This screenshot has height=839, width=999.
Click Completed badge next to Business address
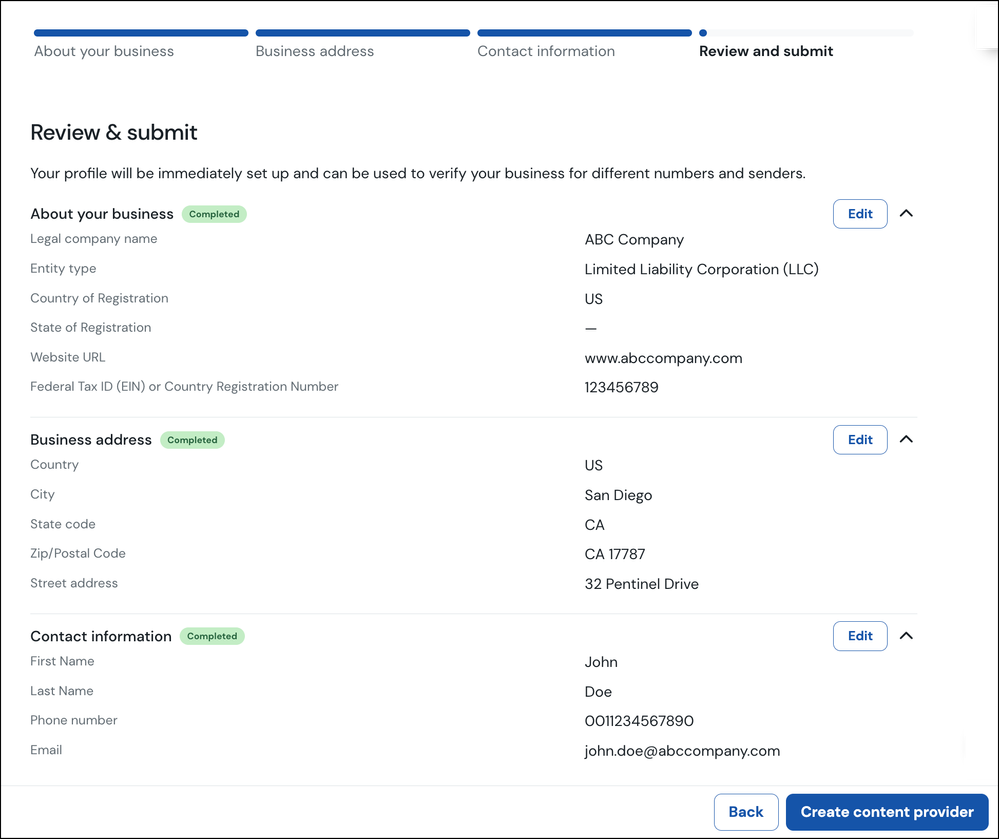[x=192, y=440]
